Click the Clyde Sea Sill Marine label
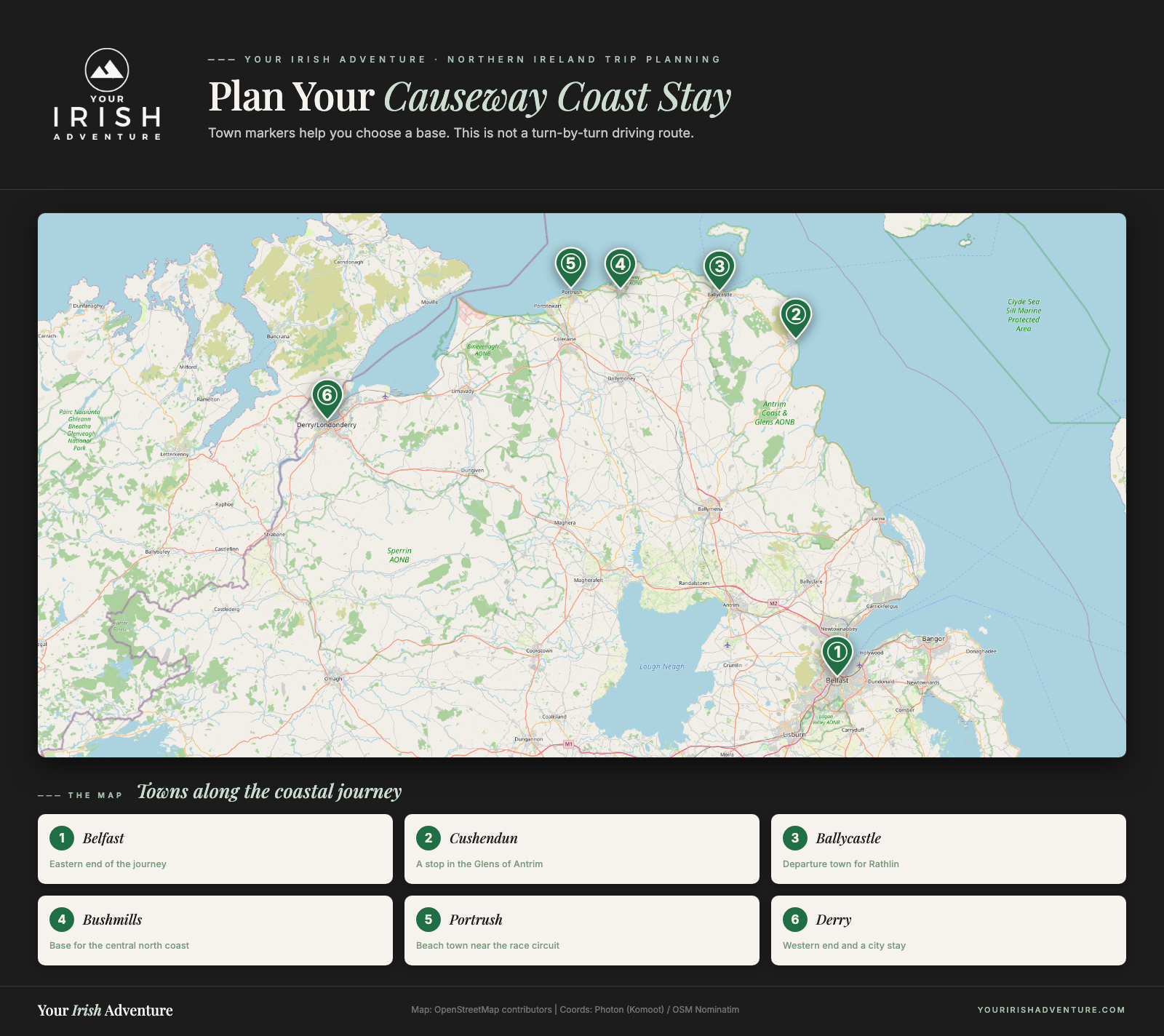This screenshot has width=1164, height=1036. point(1024,315)
